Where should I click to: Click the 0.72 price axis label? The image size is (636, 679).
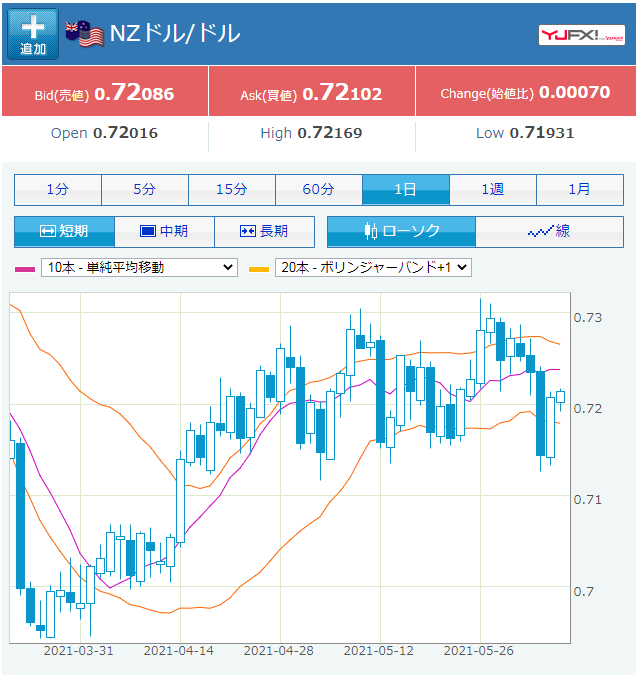click(x=588, y=409)
